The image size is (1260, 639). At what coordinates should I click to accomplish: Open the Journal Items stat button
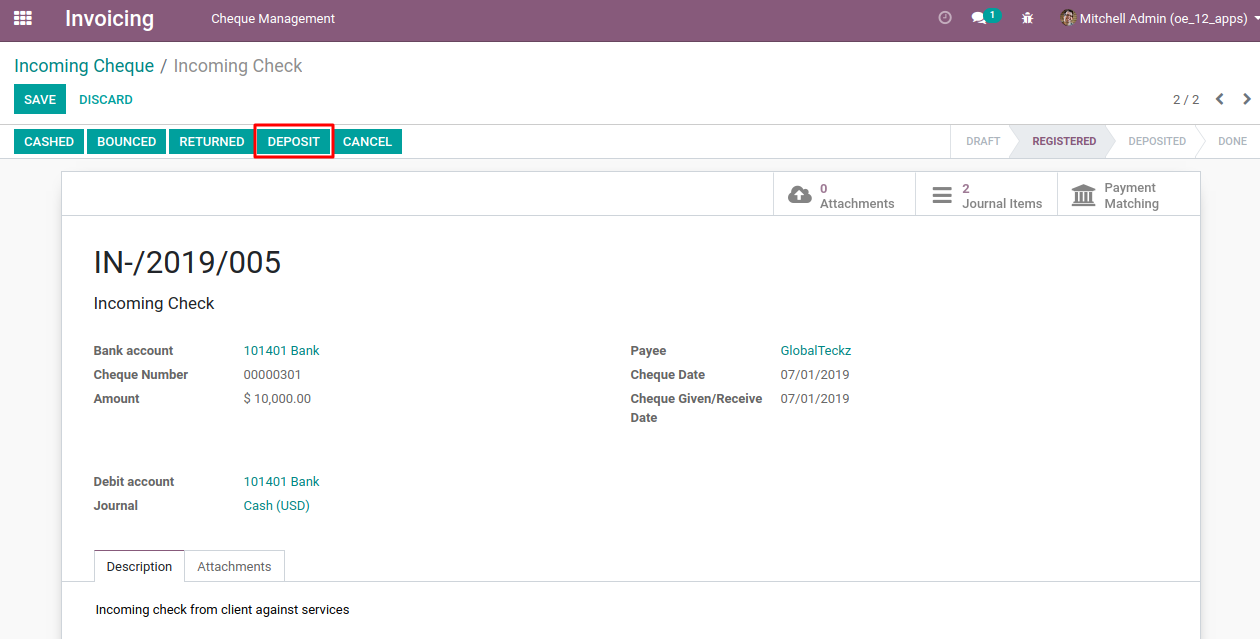pos(986,195)
